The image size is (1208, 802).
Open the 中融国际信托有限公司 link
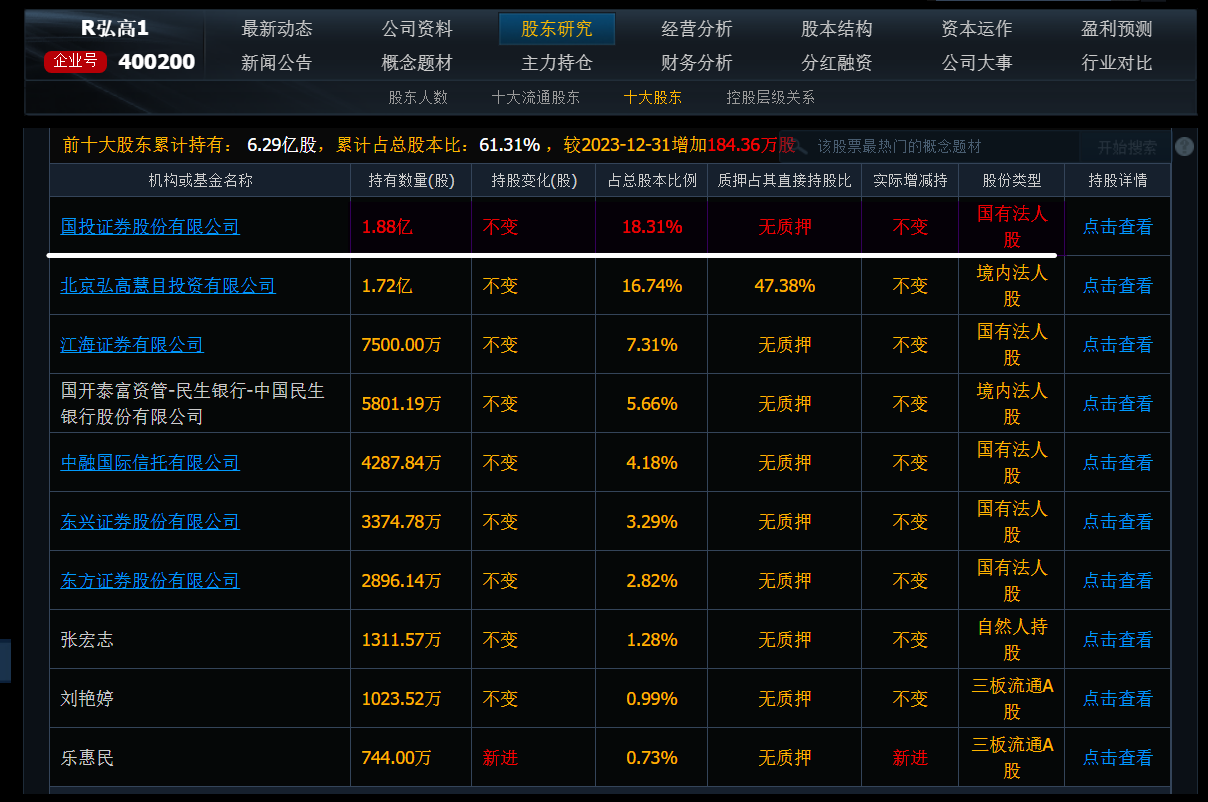tap(150, 463)
